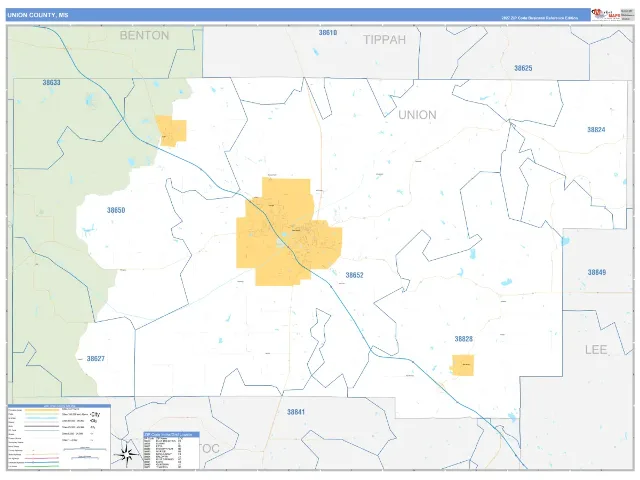Select the ZIP code label 38828
The height and width of the screenshot is (480, 640).
(x=464, y=339)
